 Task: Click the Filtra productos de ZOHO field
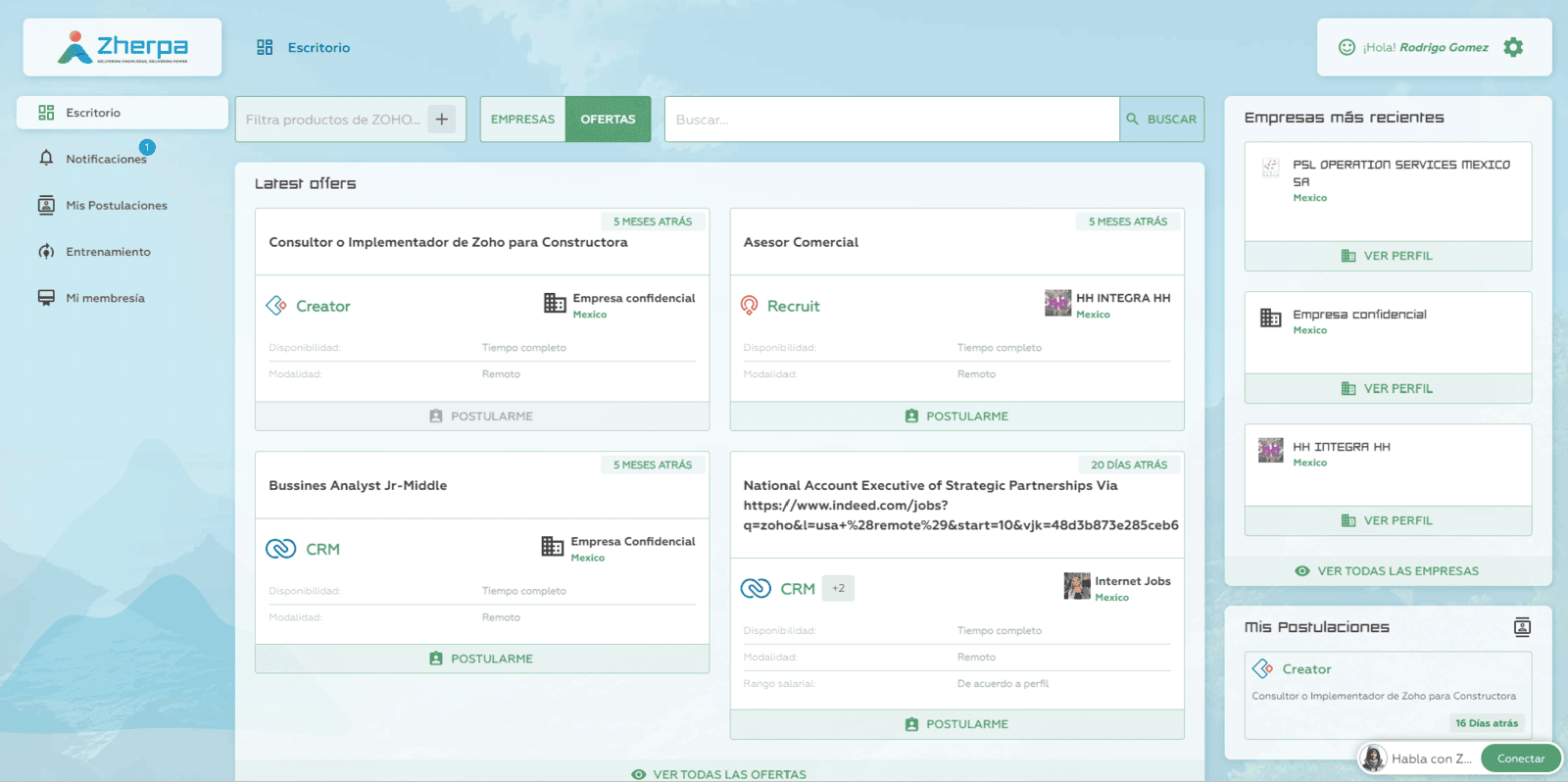click(333, 120)
